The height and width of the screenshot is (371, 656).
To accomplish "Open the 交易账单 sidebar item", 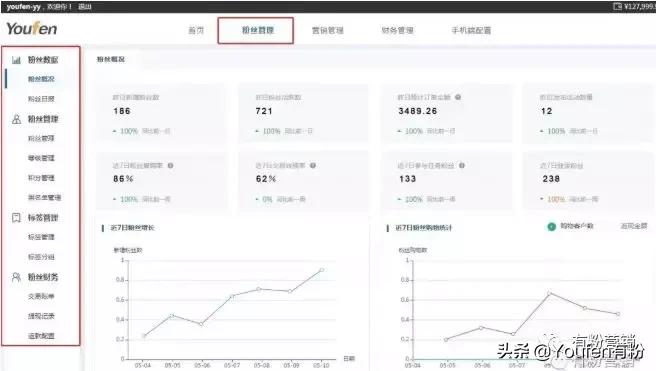I will tap(41, 297).
